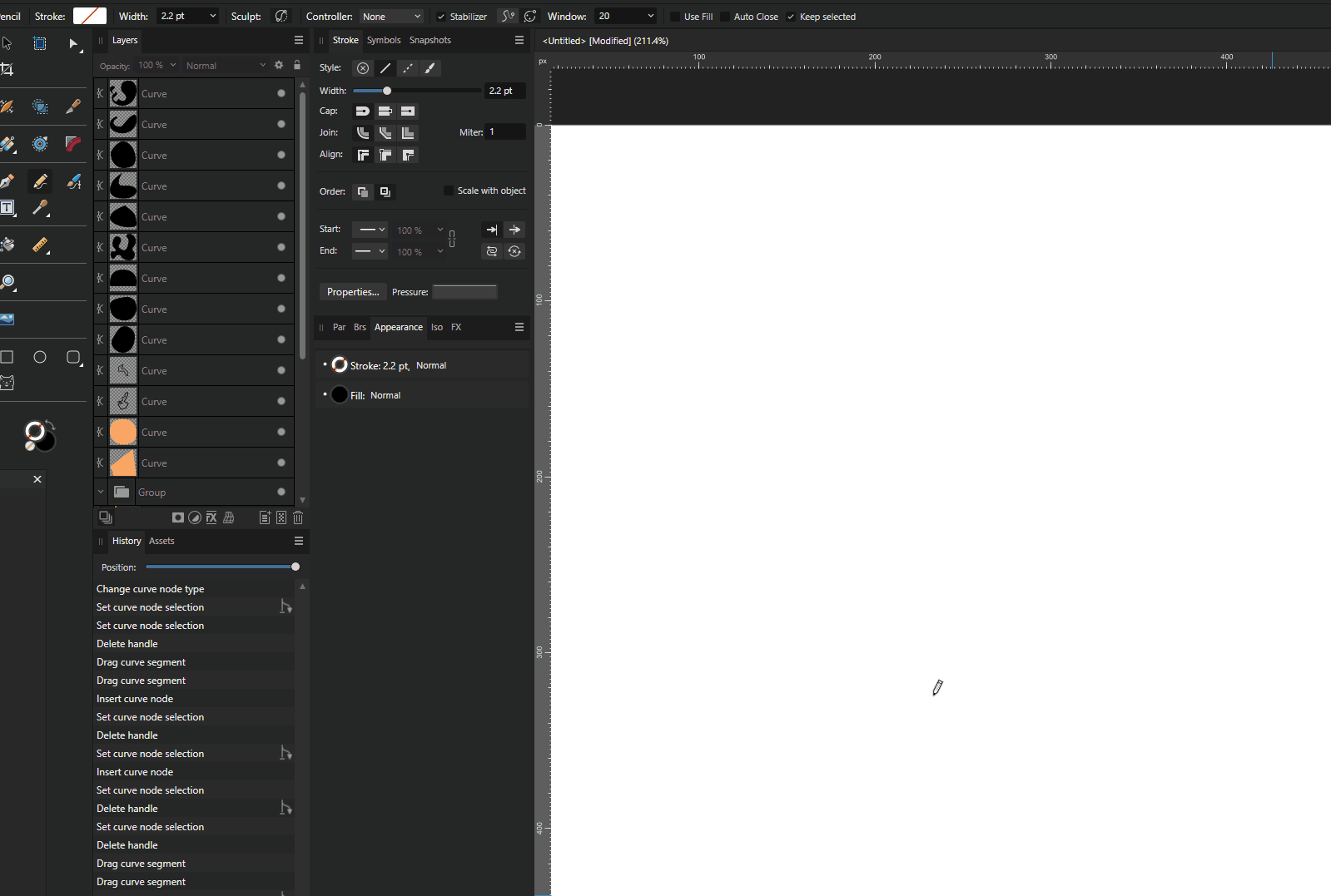The height and width of the screenshot is (896, 1331).
Task: Open the Layers panel FX icon
Action: pos(211,517)
